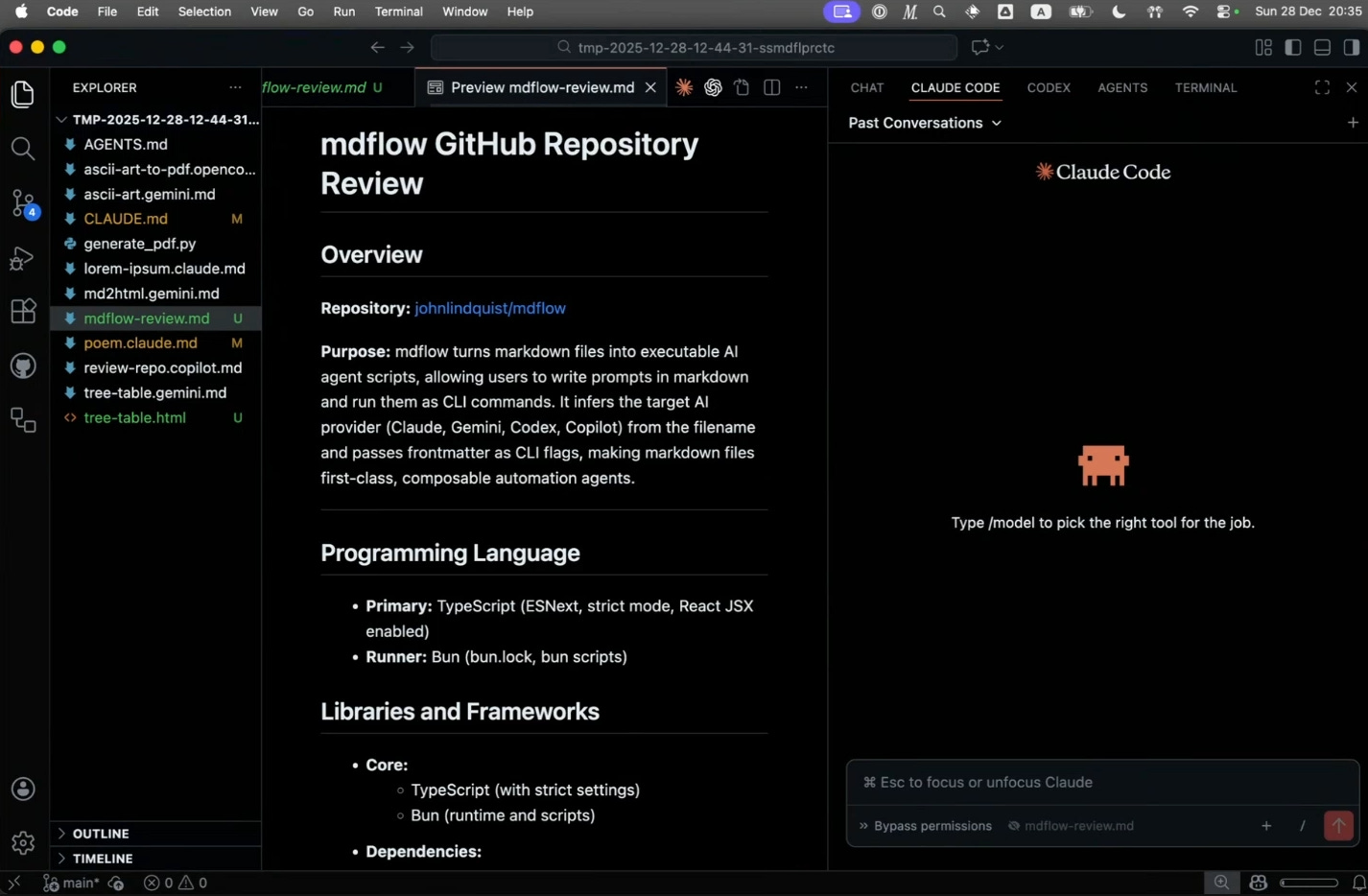Open the Run and Debug view
This screenshot has width=1368, height=896.
click(23, 258)
